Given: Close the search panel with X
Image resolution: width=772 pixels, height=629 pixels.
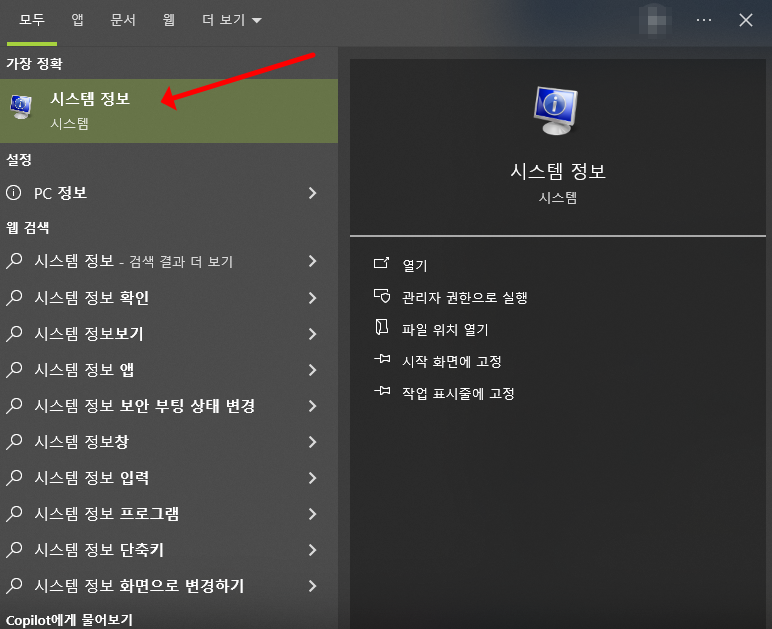Looking at the screenshot, I should [746, 20].
